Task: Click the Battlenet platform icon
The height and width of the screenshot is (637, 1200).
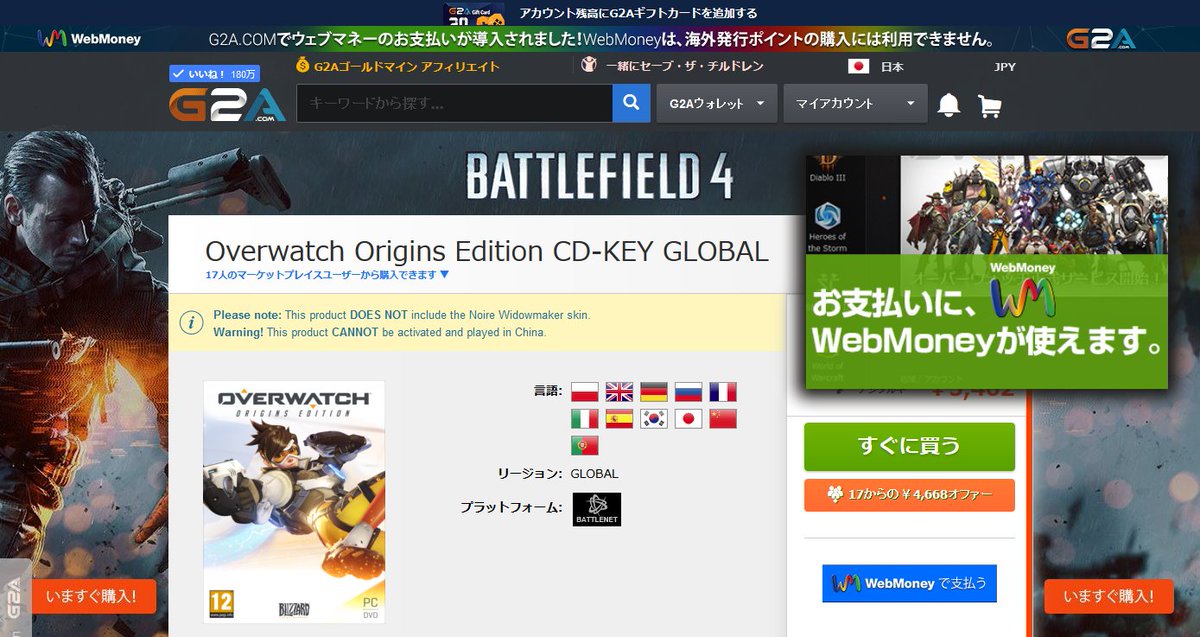Action: pos(597,509)
